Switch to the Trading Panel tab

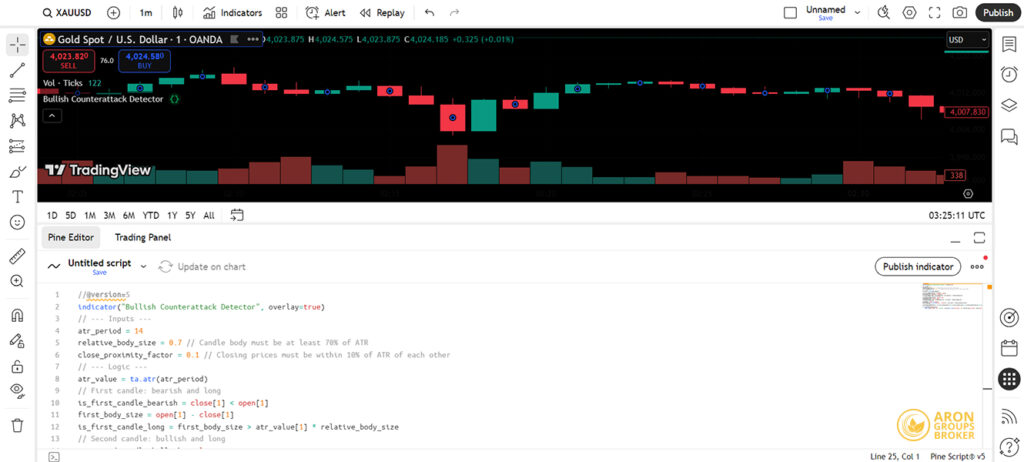(x=142, y=238)
